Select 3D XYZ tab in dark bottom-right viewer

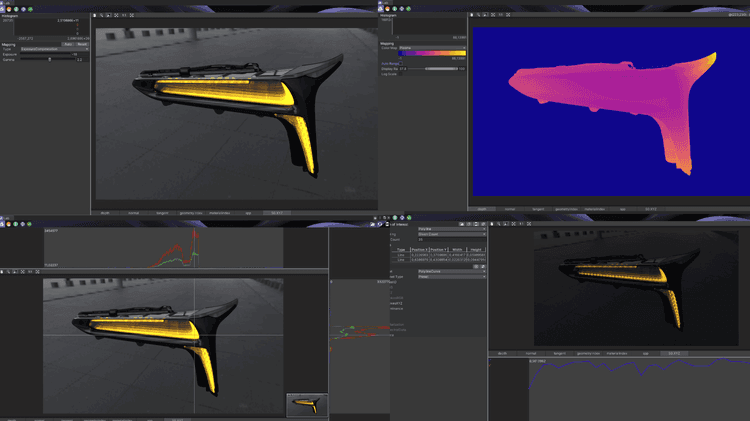[674, 354]
